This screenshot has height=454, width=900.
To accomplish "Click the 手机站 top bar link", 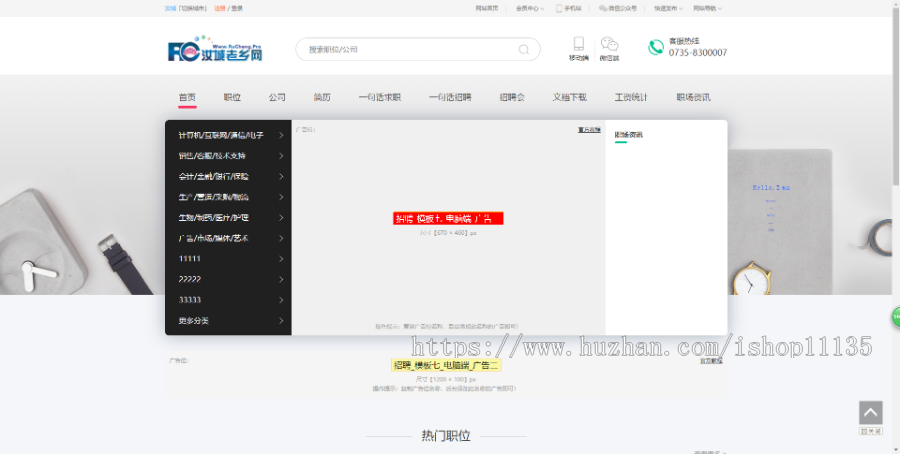I will tap(569, 9).
